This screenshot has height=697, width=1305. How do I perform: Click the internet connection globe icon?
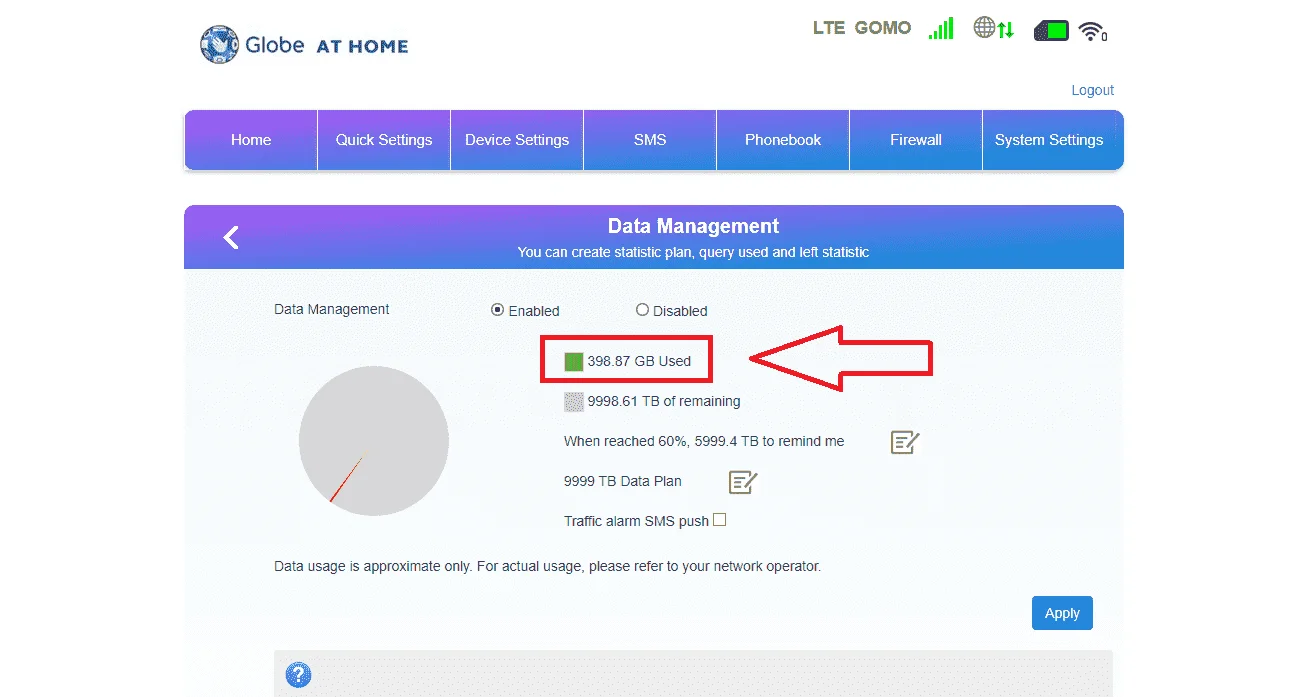click(x=994, y=28)
